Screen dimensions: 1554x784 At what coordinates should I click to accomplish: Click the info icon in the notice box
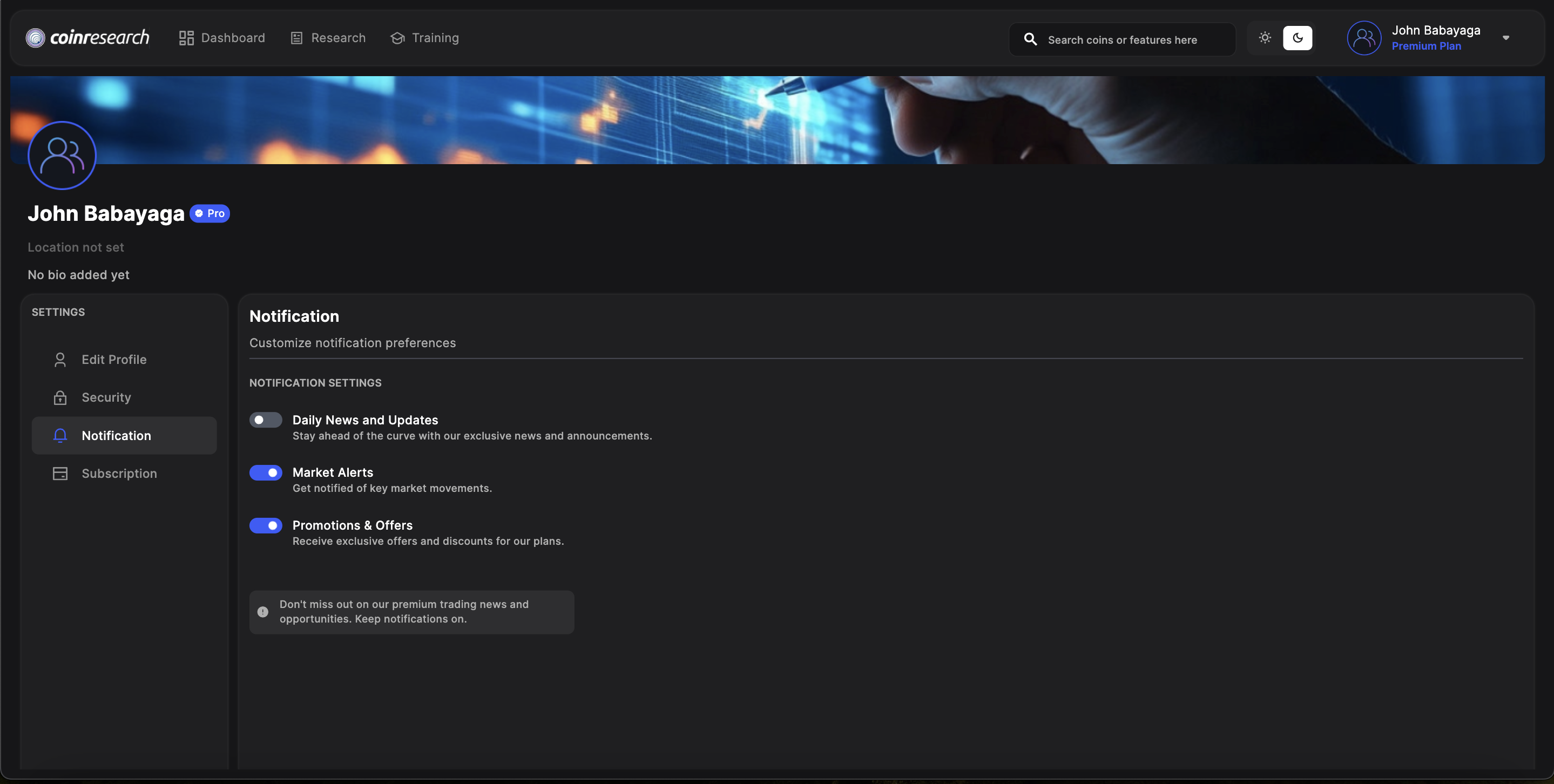[262, 612]
